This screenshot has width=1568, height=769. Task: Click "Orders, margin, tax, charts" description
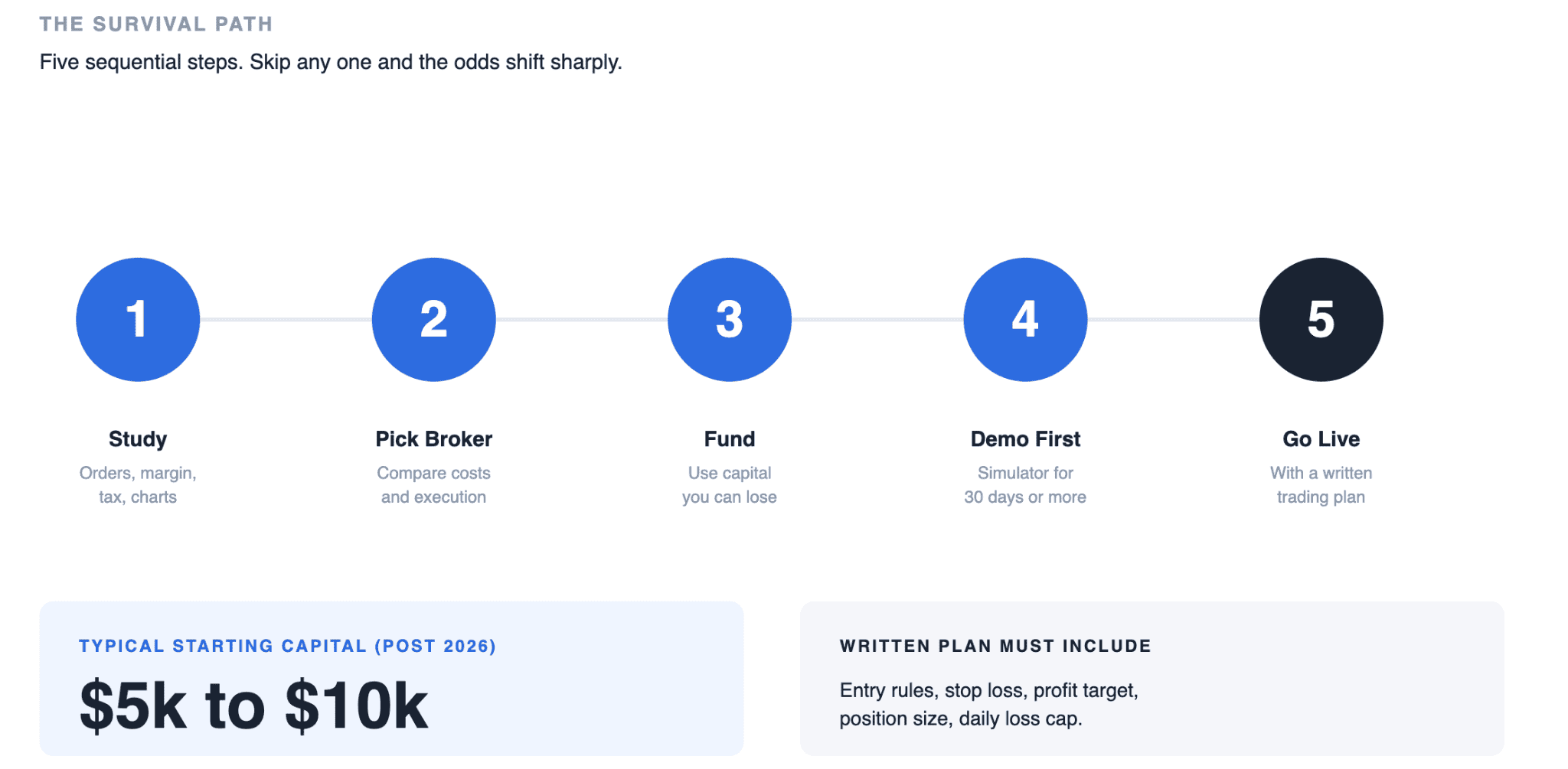[138, 485]
